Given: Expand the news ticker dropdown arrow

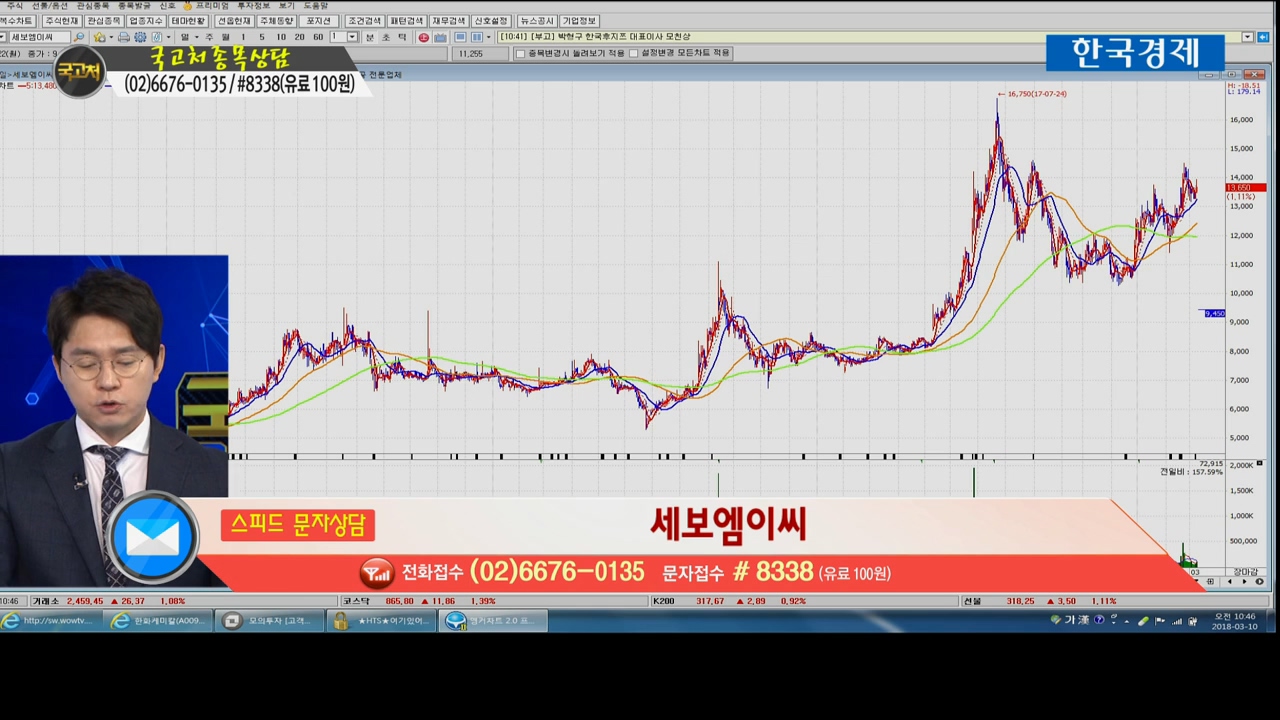Looking at the screenshot, I should point(1248,37).
